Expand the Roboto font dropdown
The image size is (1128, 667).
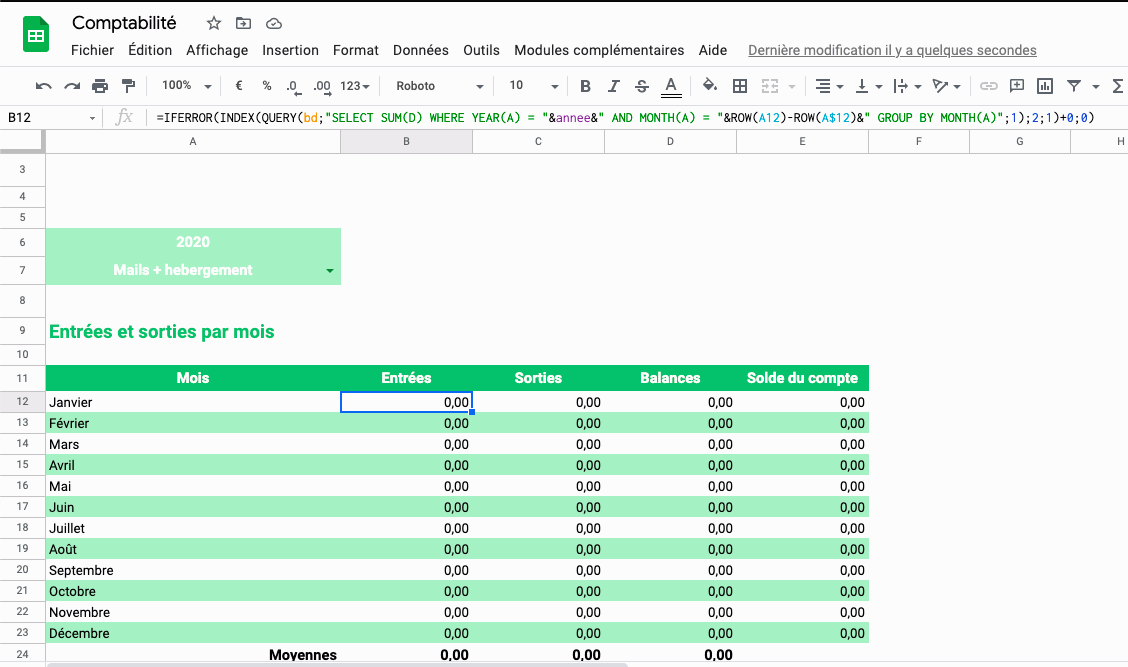coord(439,86)
